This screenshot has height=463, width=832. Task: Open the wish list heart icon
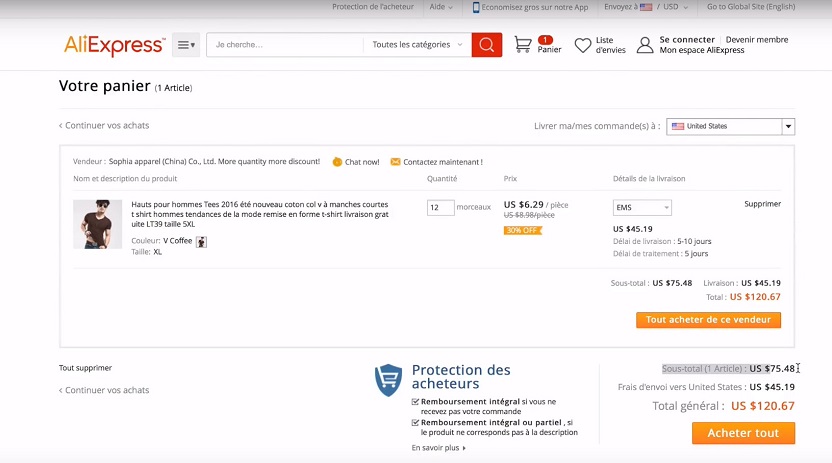(x=583, y=45)
